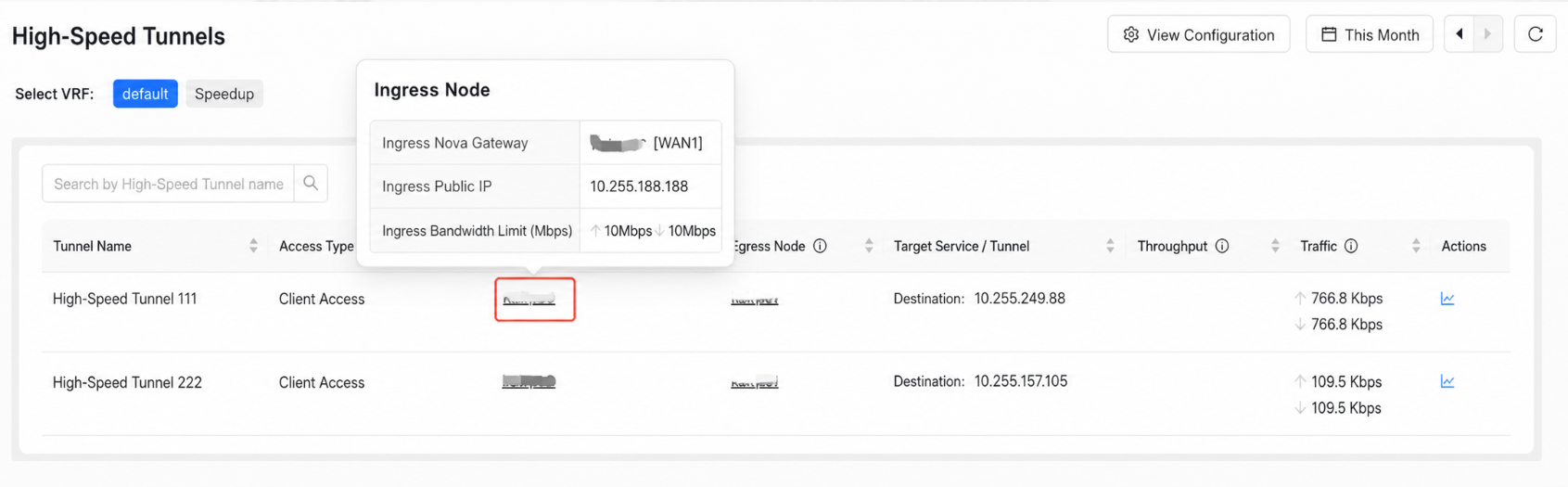This screenshot has width=1568, height=487.
Task: Click the Access Type column header
Action: pos(316,246)
